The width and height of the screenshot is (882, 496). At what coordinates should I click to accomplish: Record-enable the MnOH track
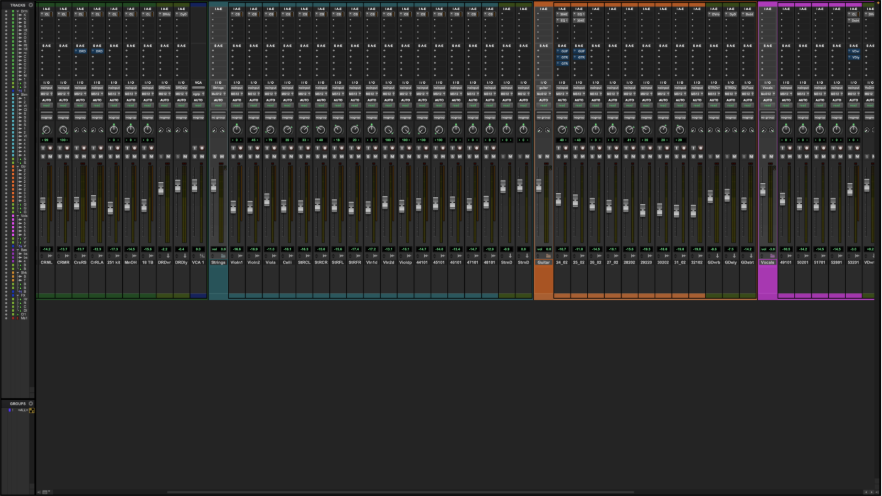pos(134,148)
